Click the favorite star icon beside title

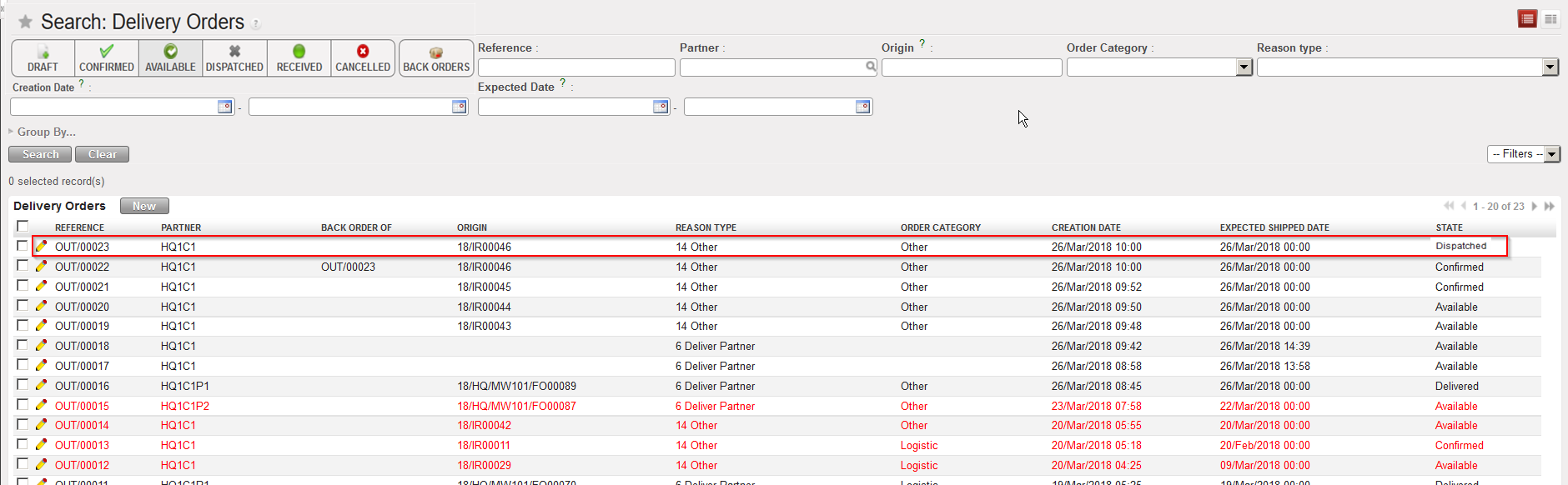[x=26, y=22]
